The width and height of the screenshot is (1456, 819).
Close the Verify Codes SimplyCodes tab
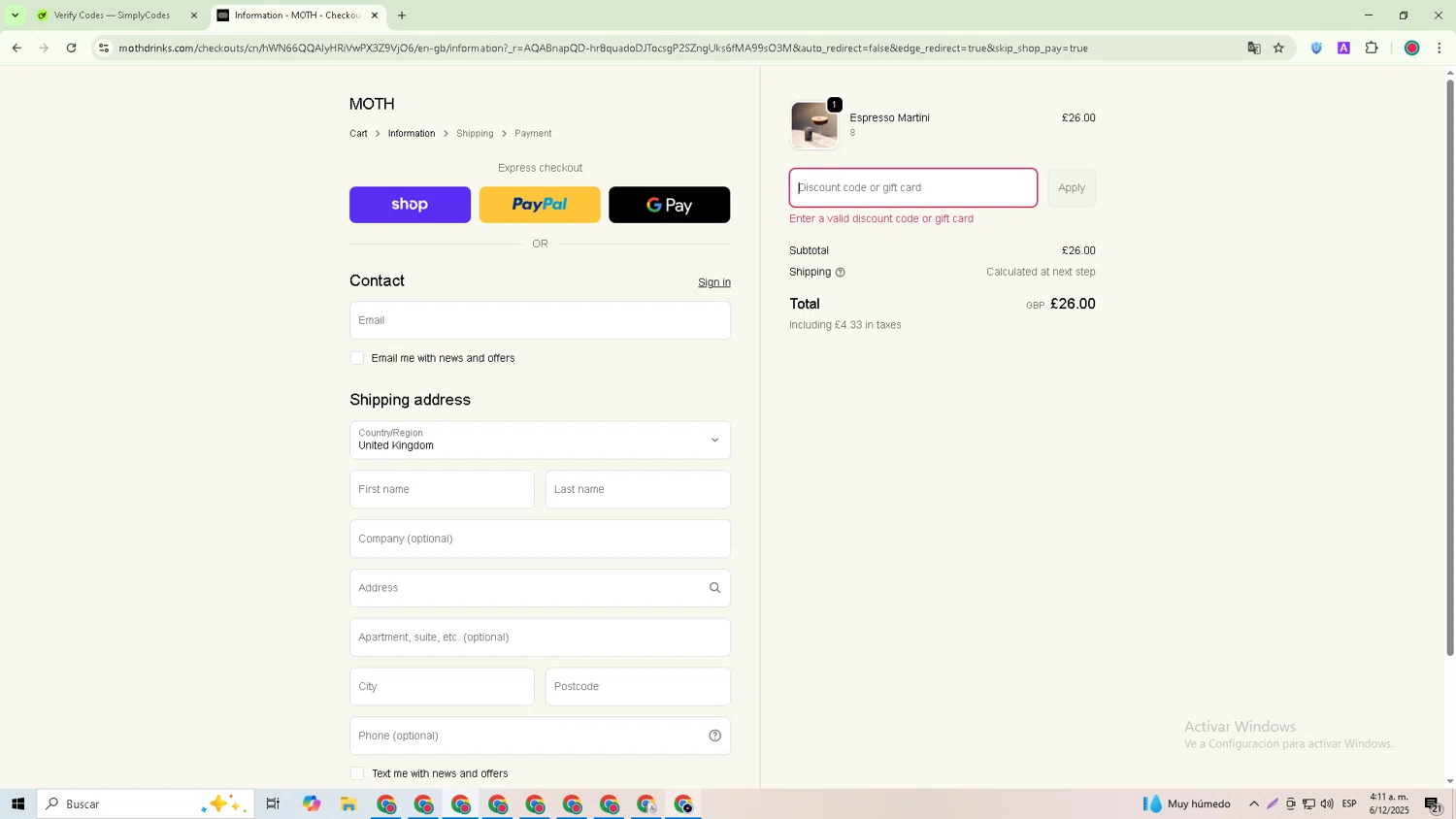coord(194,16)
